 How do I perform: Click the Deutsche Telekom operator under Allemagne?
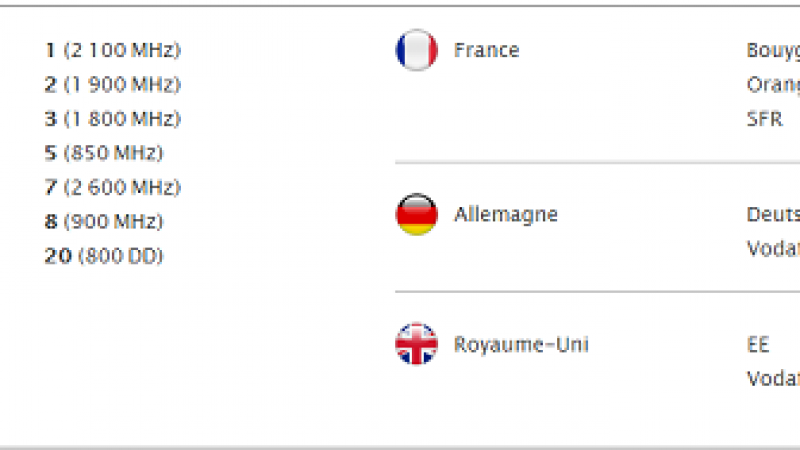coord(773,215)
